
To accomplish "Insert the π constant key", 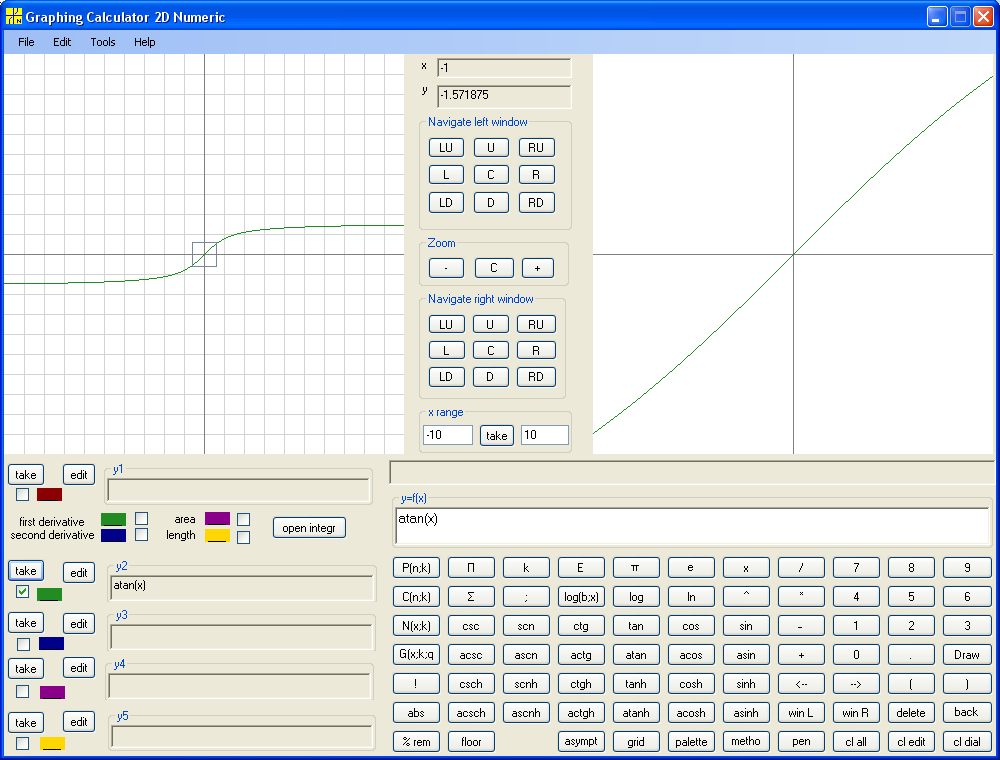I will tap(636, 567).
